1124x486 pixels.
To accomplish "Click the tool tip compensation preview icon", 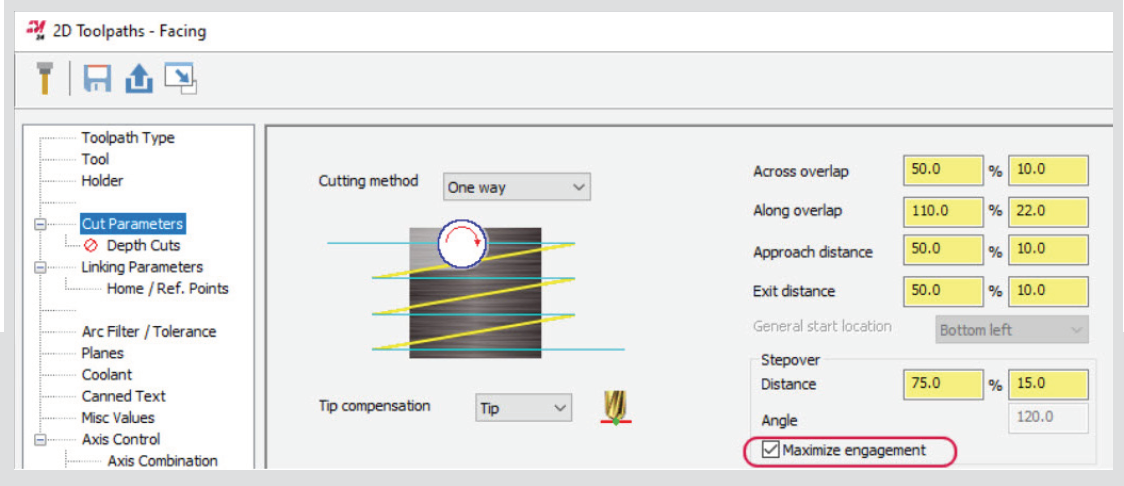I will coord(614,408).
